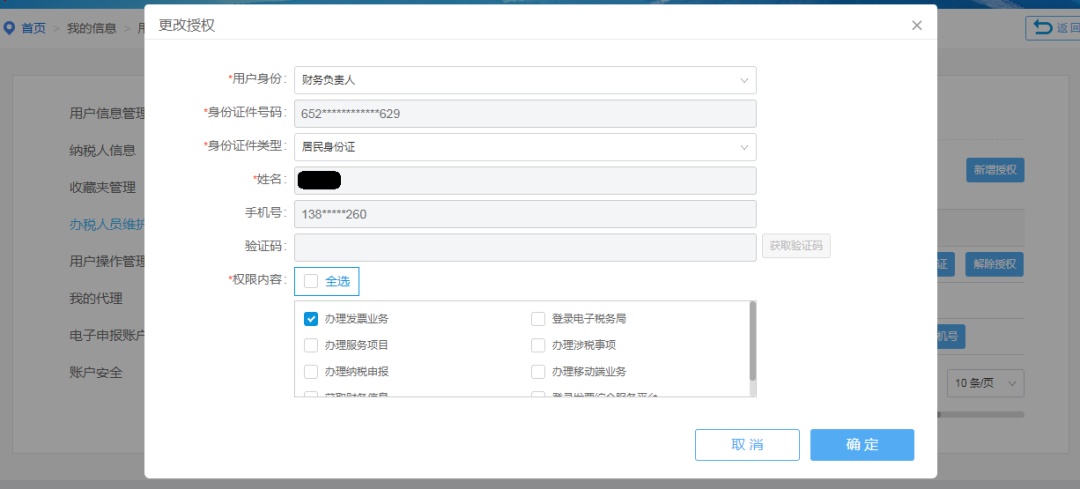Expand the 用户身份 dropdown arrow

[x=744, y=80]
